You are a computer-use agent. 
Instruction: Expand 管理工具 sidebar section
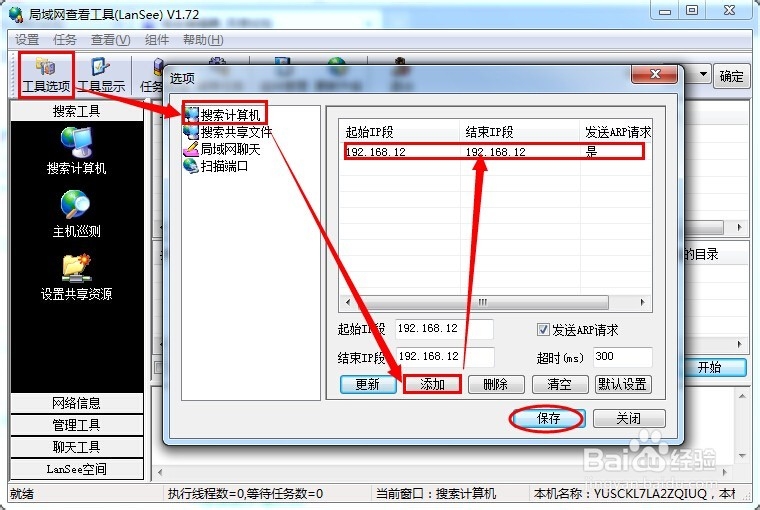(77, 425)
